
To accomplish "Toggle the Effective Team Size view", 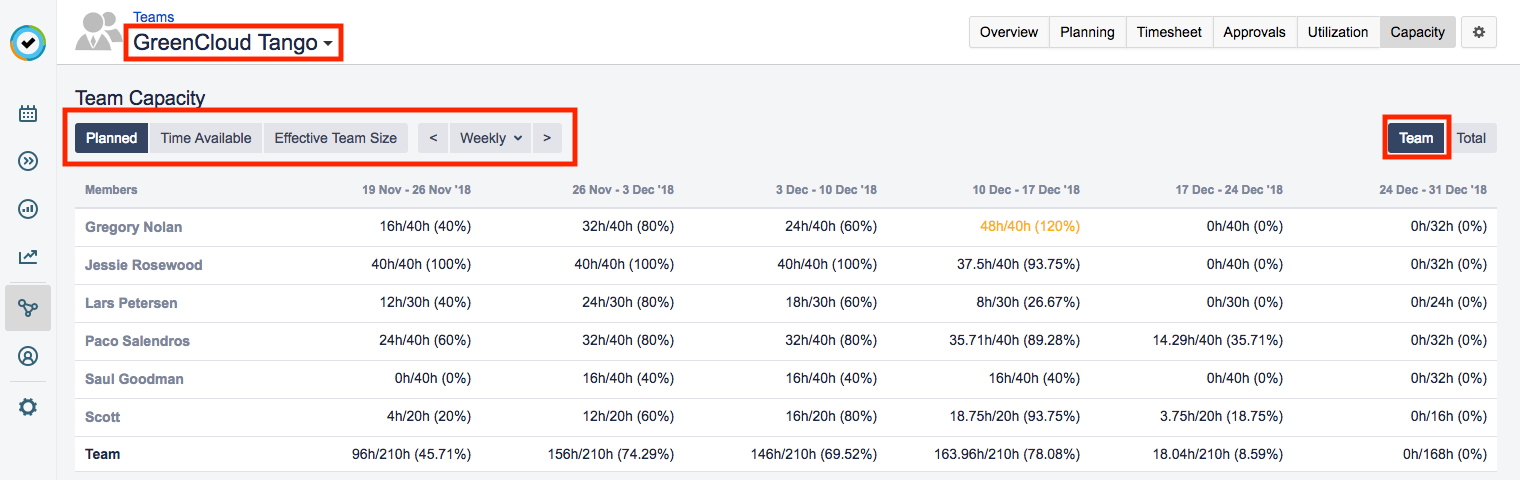I will tap(335, 138).
